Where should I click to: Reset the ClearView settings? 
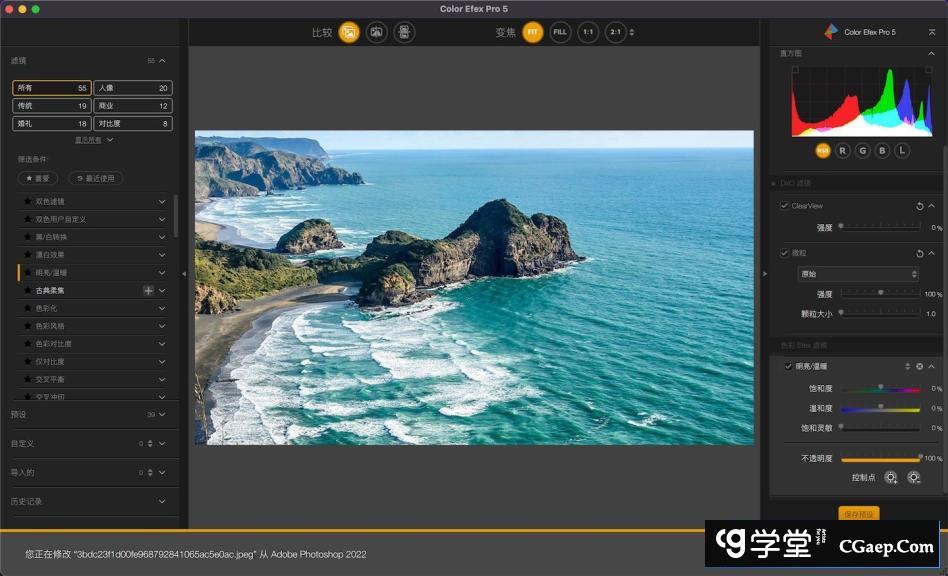pyautogui.click(x=919, y=206)
